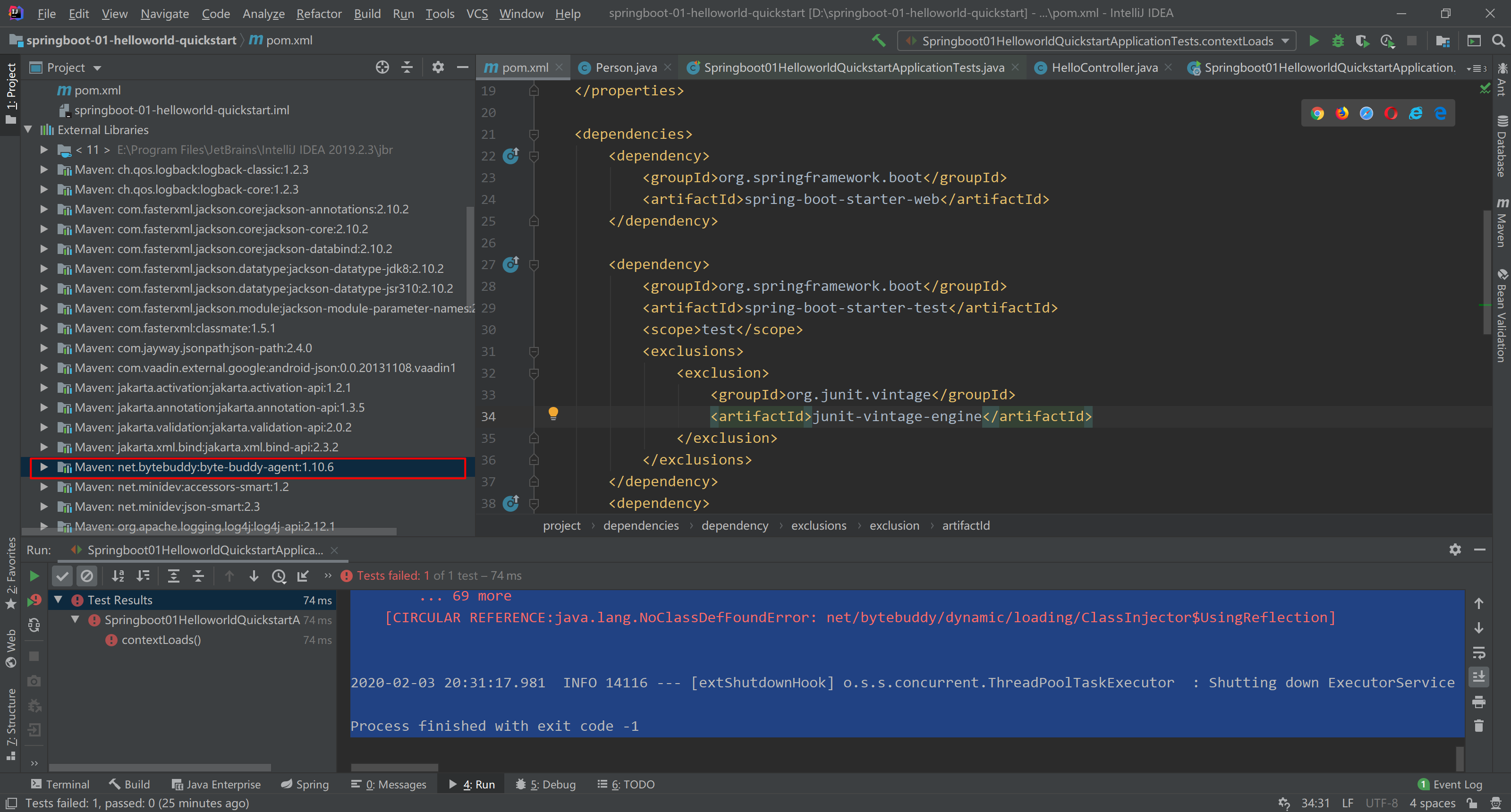
Task: Rerun failed tests in the Run panel
Action: [x=34, y=601]
